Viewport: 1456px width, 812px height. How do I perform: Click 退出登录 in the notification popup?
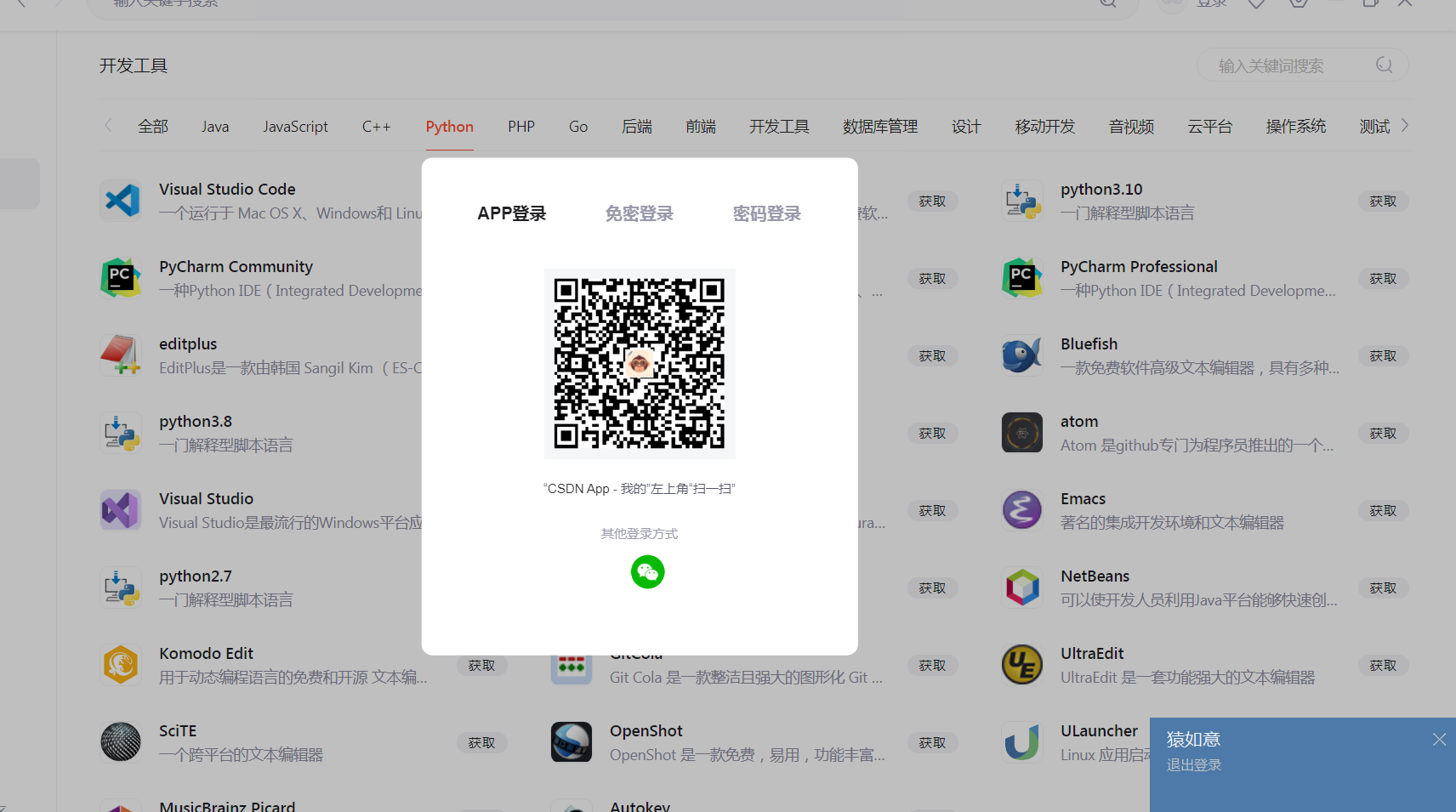coord(1194,765)
